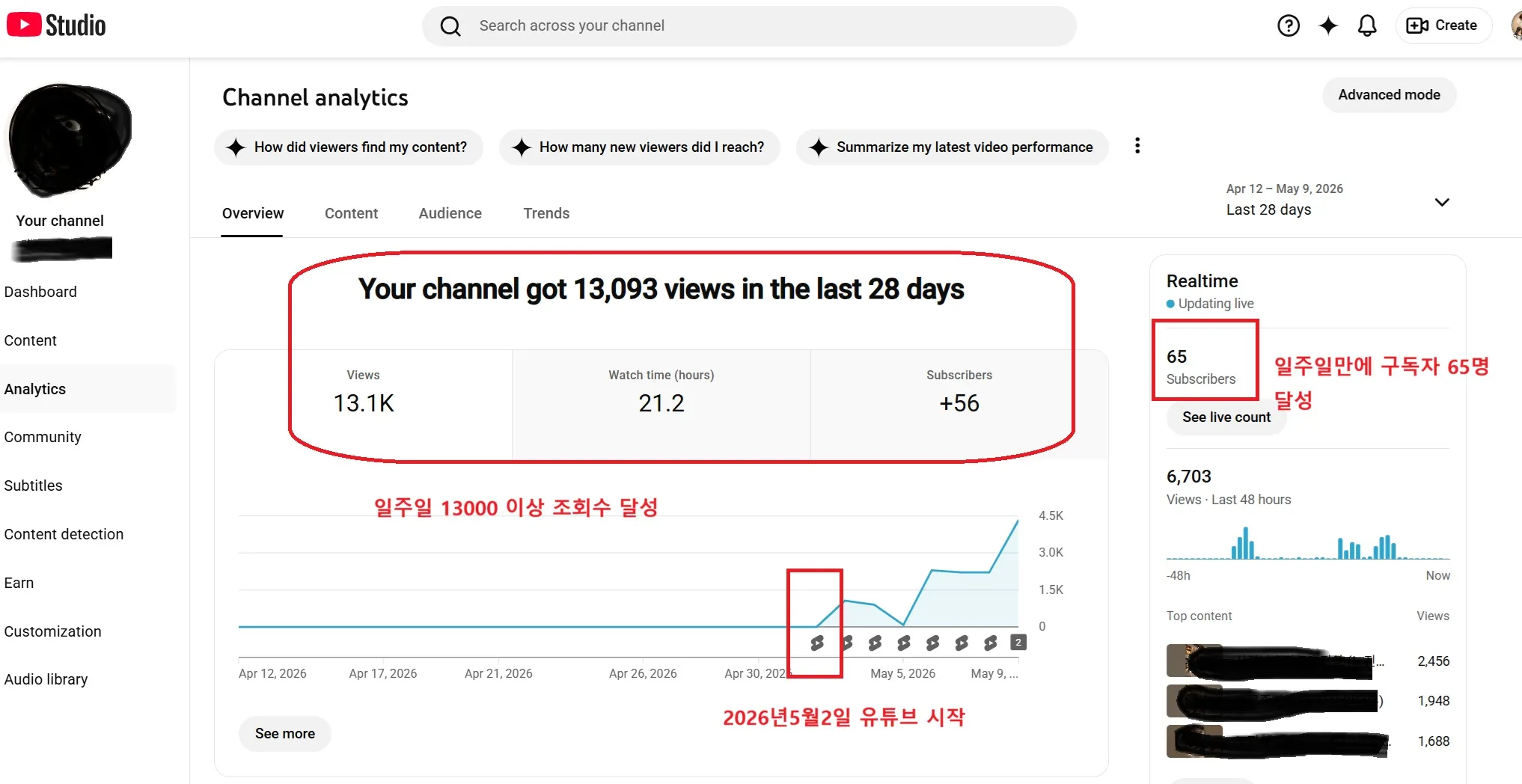Switch to the analytics Content tab
This screenshot has width=1522, height=784.
pos(351,213)
